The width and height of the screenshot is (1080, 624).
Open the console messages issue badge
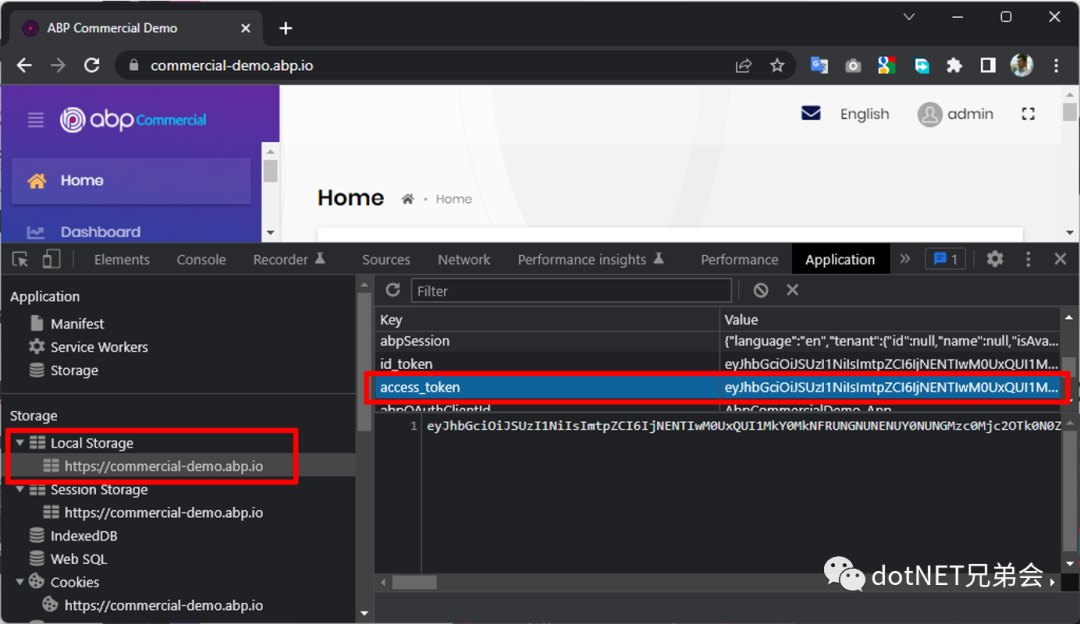click(945, 260)
